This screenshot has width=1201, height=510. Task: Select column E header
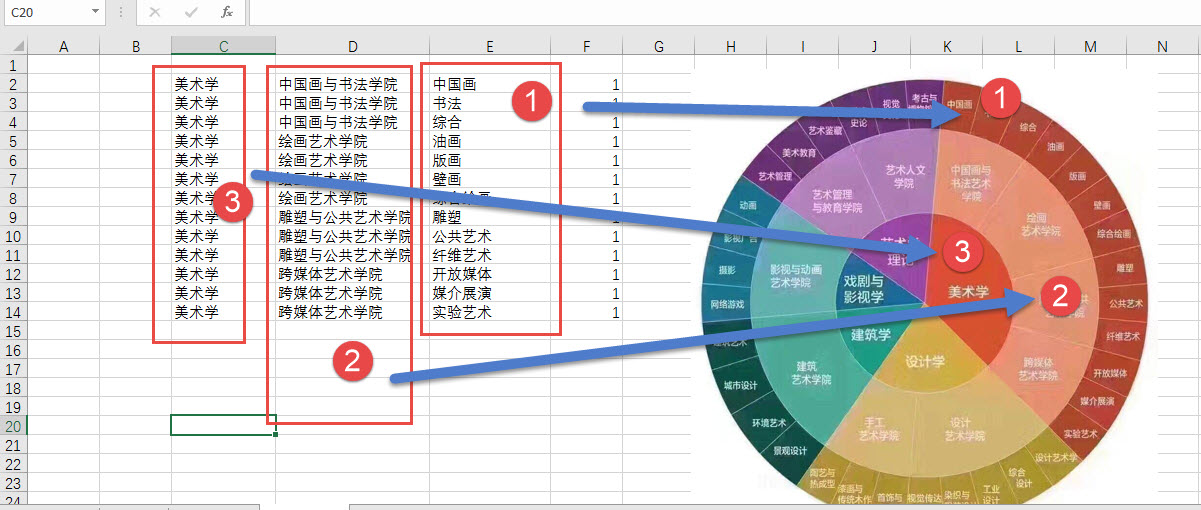[x=490, y=46]
